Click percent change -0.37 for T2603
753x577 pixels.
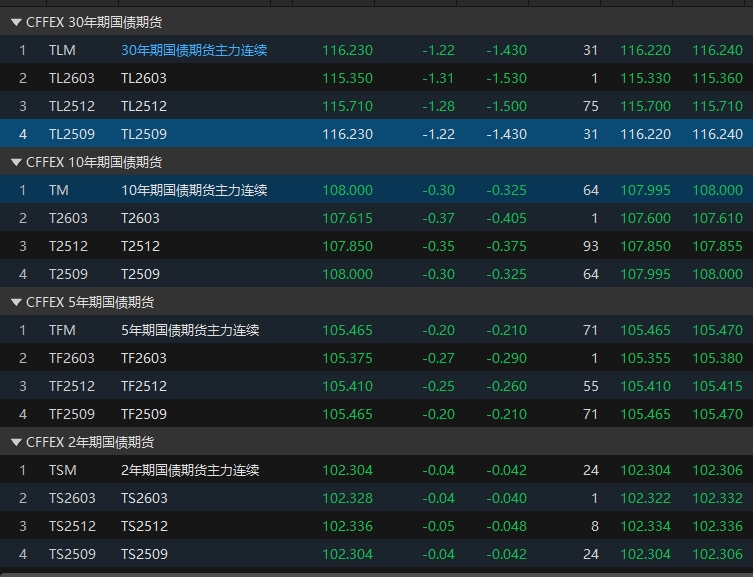438,218
